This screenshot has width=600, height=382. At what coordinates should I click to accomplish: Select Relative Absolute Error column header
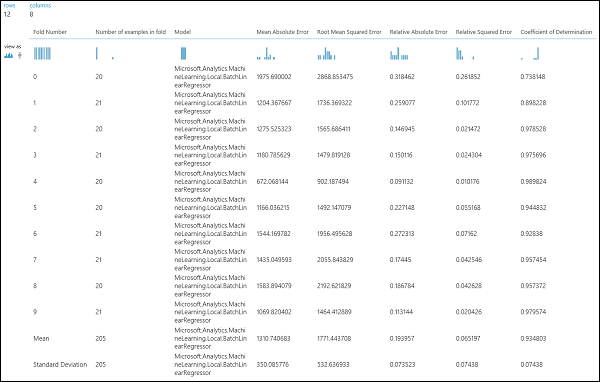tap(418, 32)
